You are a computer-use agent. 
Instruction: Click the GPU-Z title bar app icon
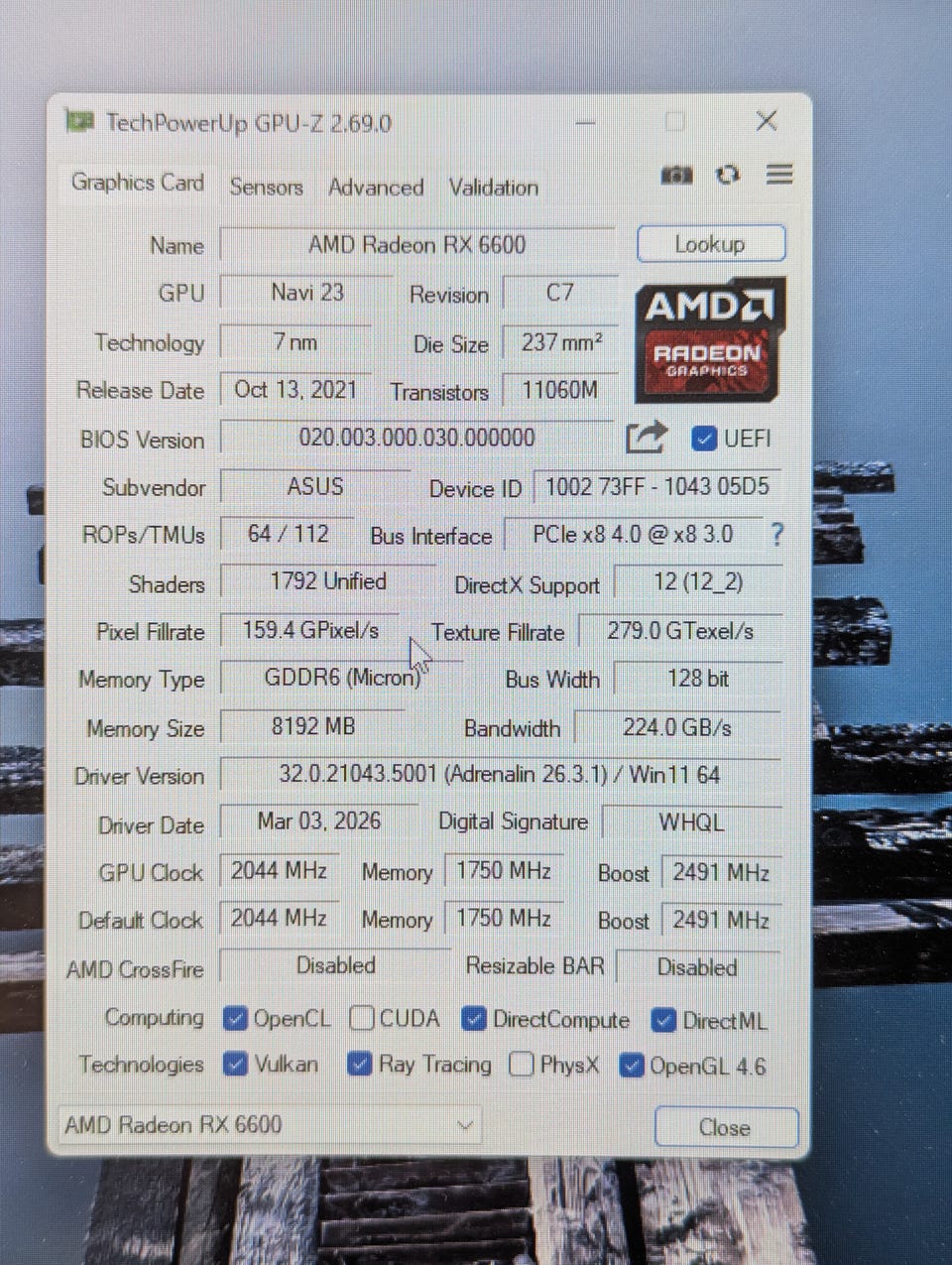click(x=79, y=122)
